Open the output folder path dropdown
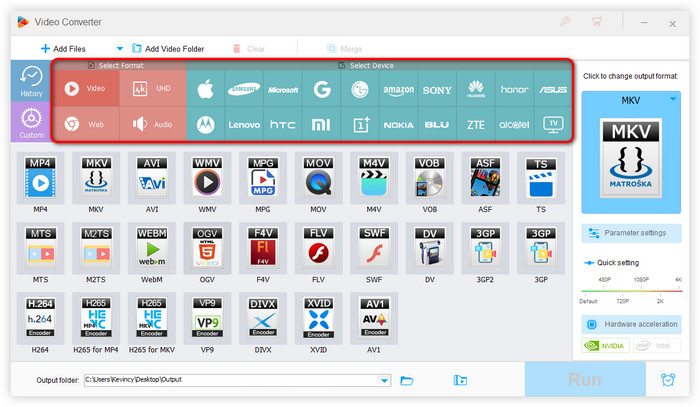 click(x=384, y=380)
